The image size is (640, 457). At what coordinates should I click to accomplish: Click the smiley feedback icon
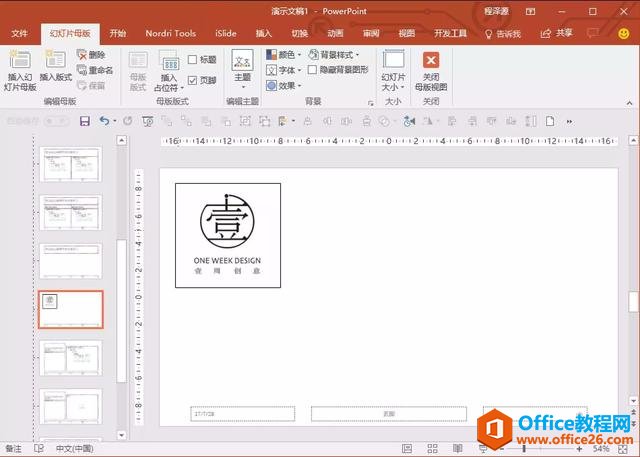pyautogui.click(x=623, y=33)
